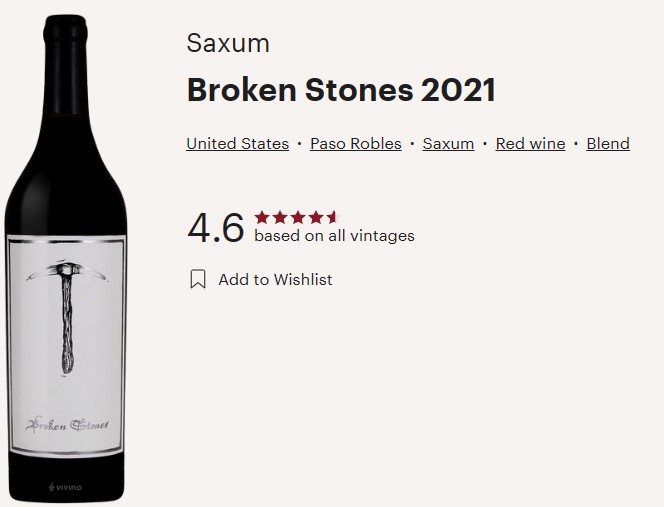Open the Red wine category link
The image size is (664, 507).
[x=530, y=144]
